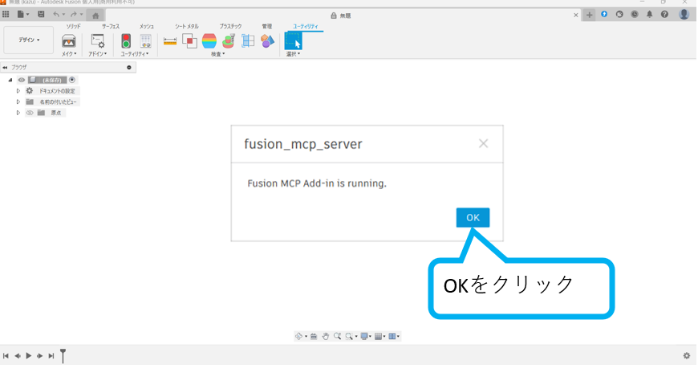The width and height of the screenshot is (698, 365).
Task: Select the Zoom magnifier tool
Action: point(337,337)
